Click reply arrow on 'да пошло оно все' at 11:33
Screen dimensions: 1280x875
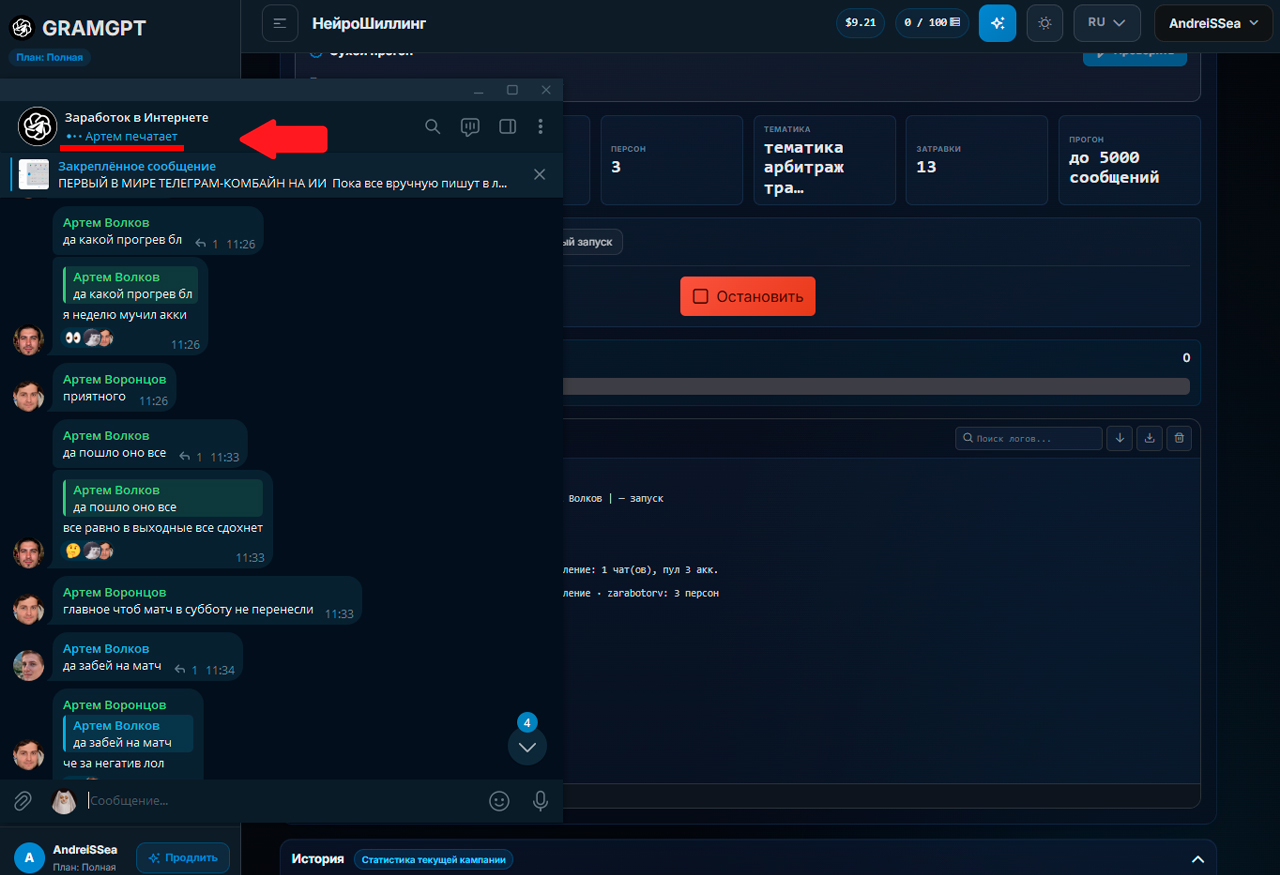tap(185, 457)
